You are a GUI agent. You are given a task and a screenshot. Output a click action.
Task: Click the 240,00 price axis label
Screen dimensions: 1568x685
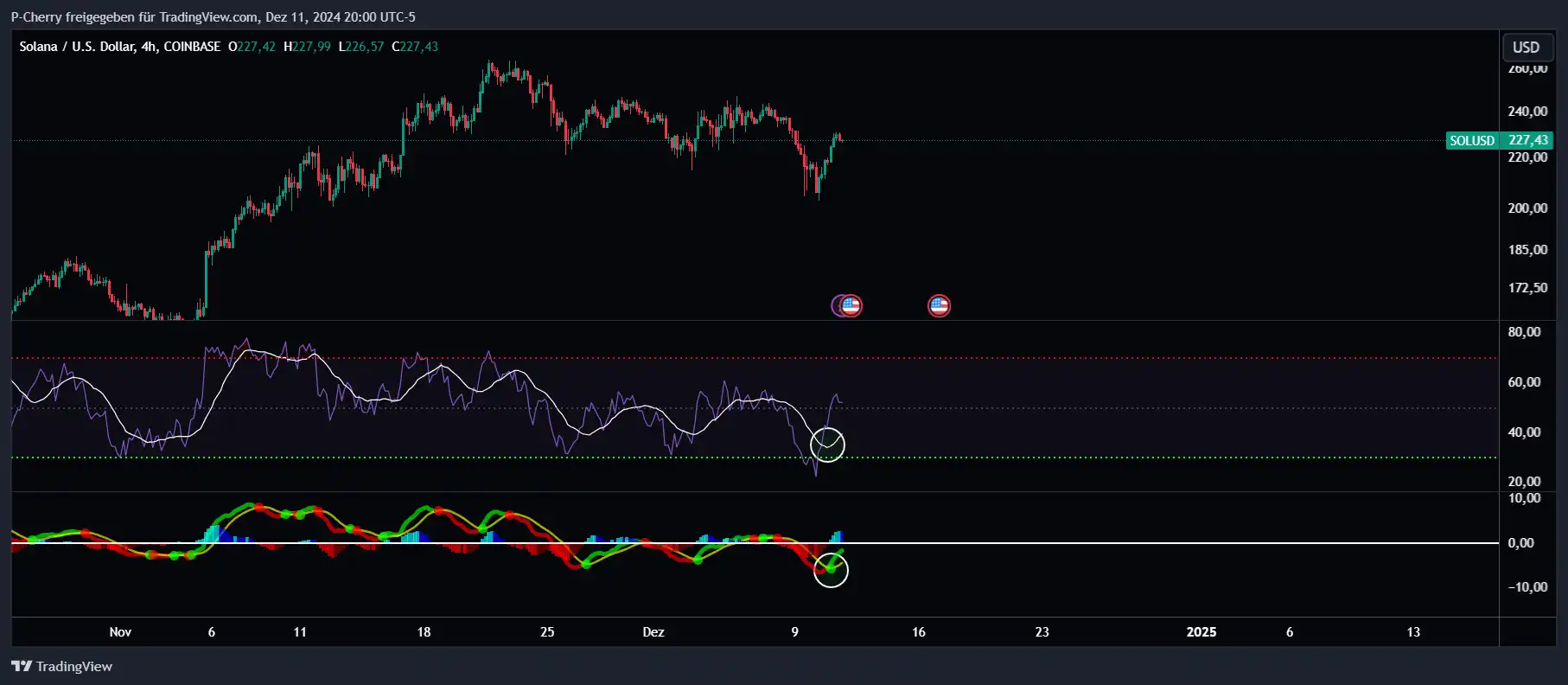click(x=1527, y=111)
